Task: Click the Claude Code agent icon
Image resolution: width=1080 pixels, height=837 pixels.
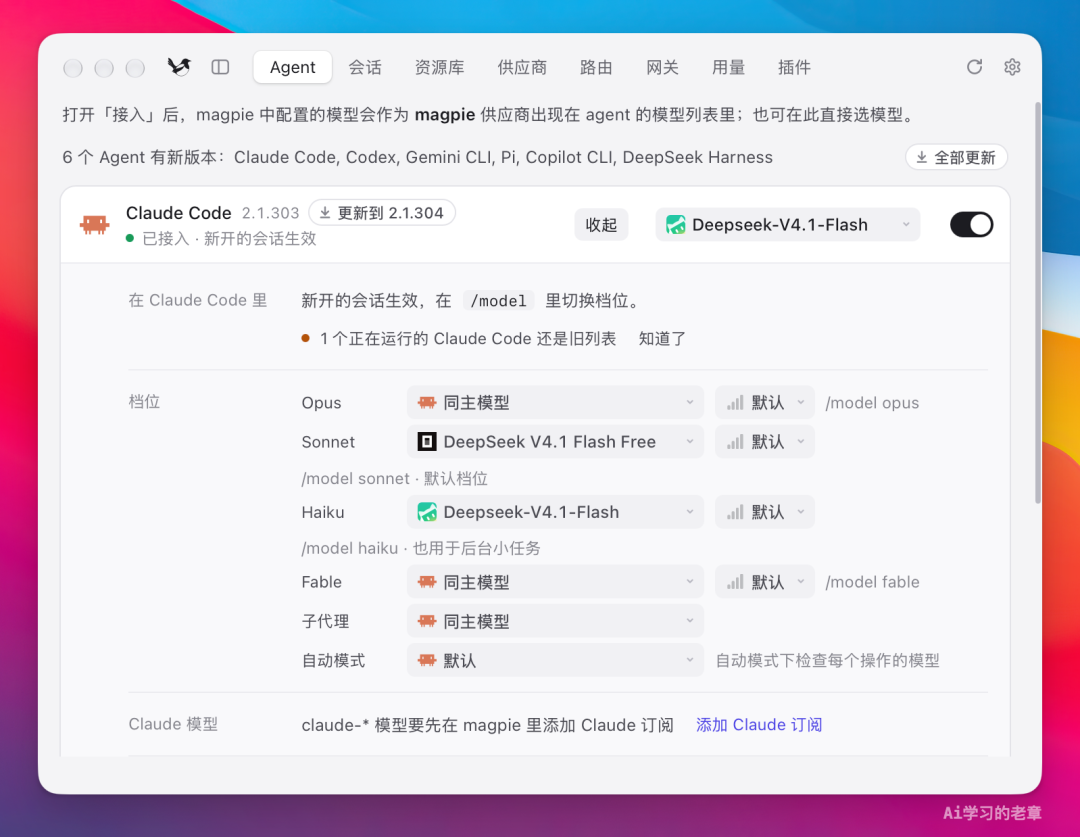Action: click(x=94, y=225)
